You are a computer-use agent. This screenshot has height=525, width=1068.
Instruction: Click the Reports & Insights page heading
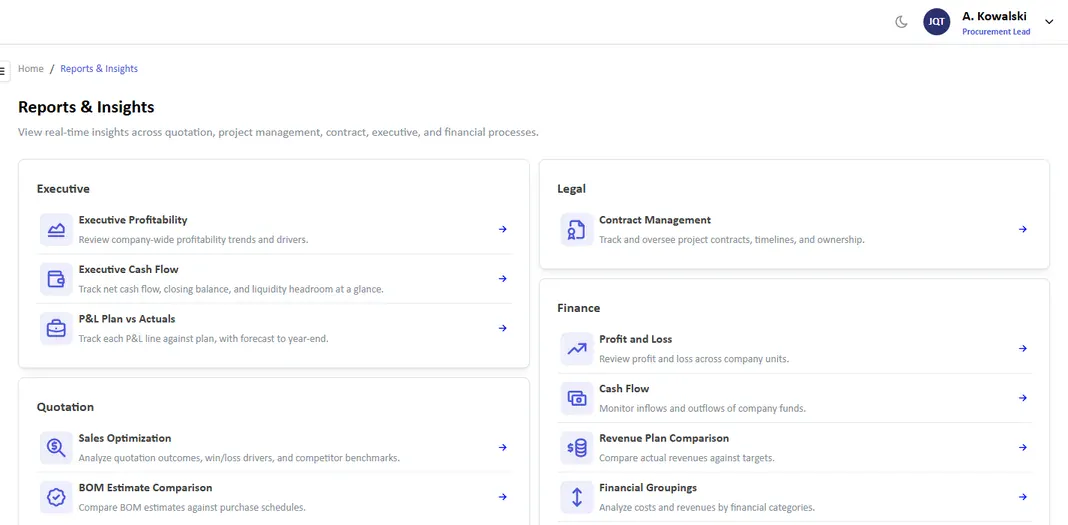click(x=86, y=107)
